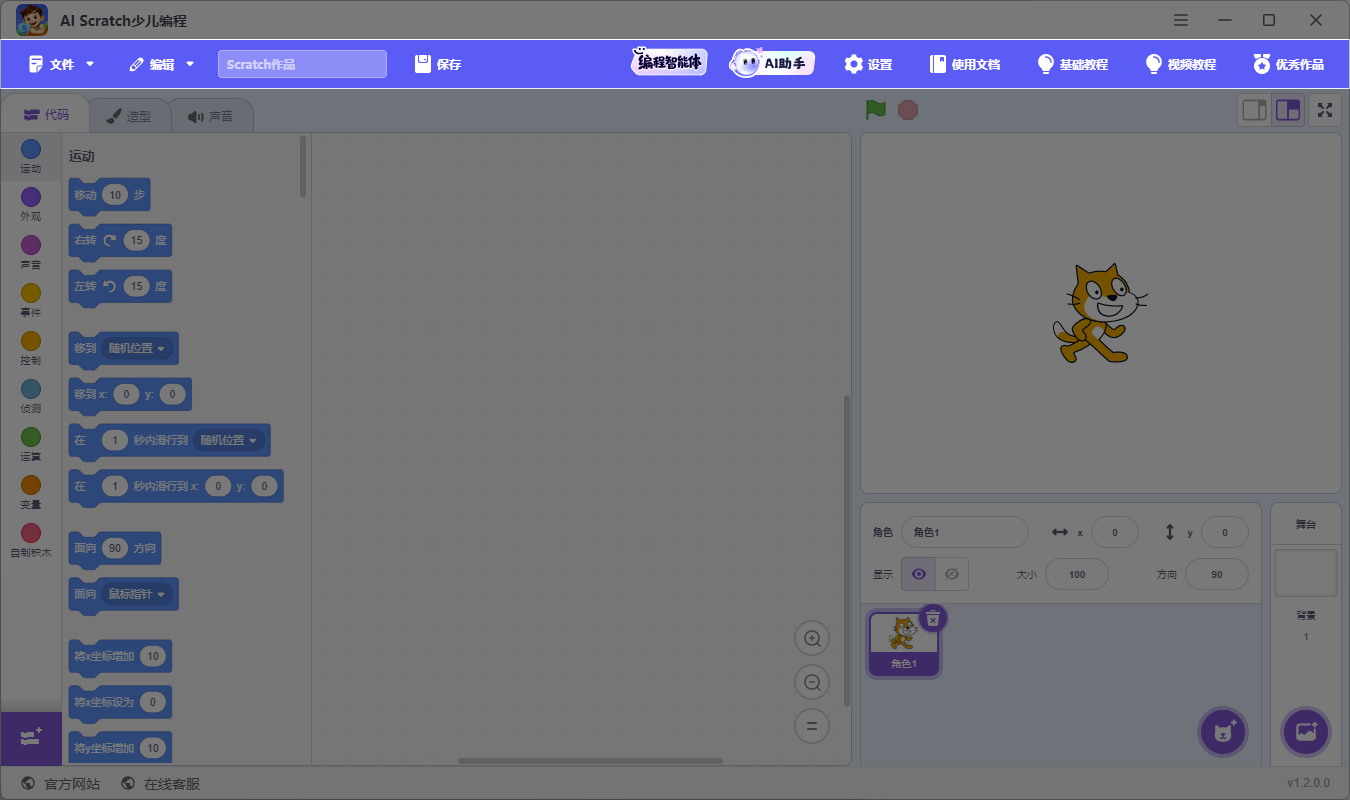Click the green flag to run
The image size is (1350, 800).
tap(876, 110)
